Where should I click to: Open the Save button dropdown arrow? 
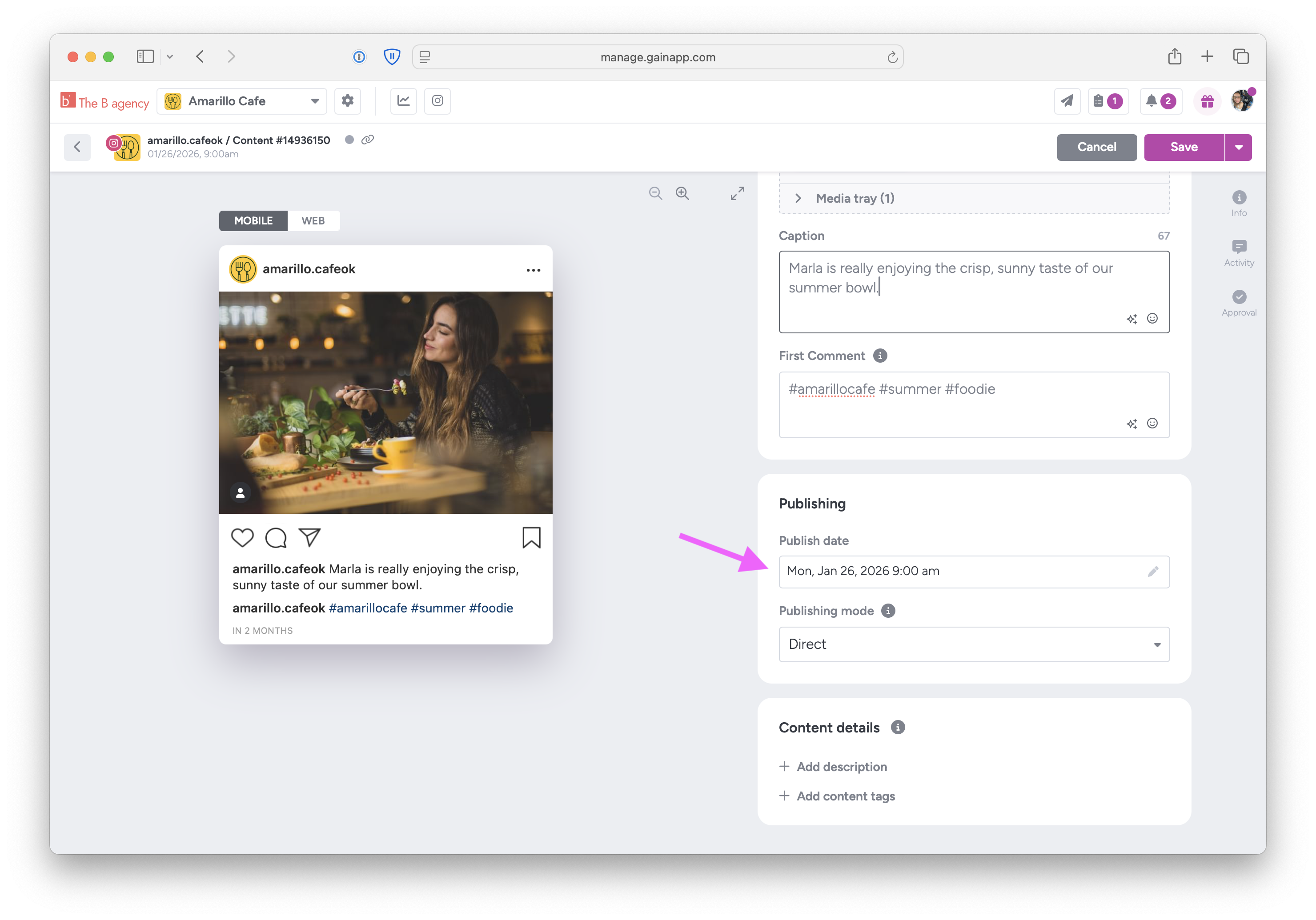1238,147
